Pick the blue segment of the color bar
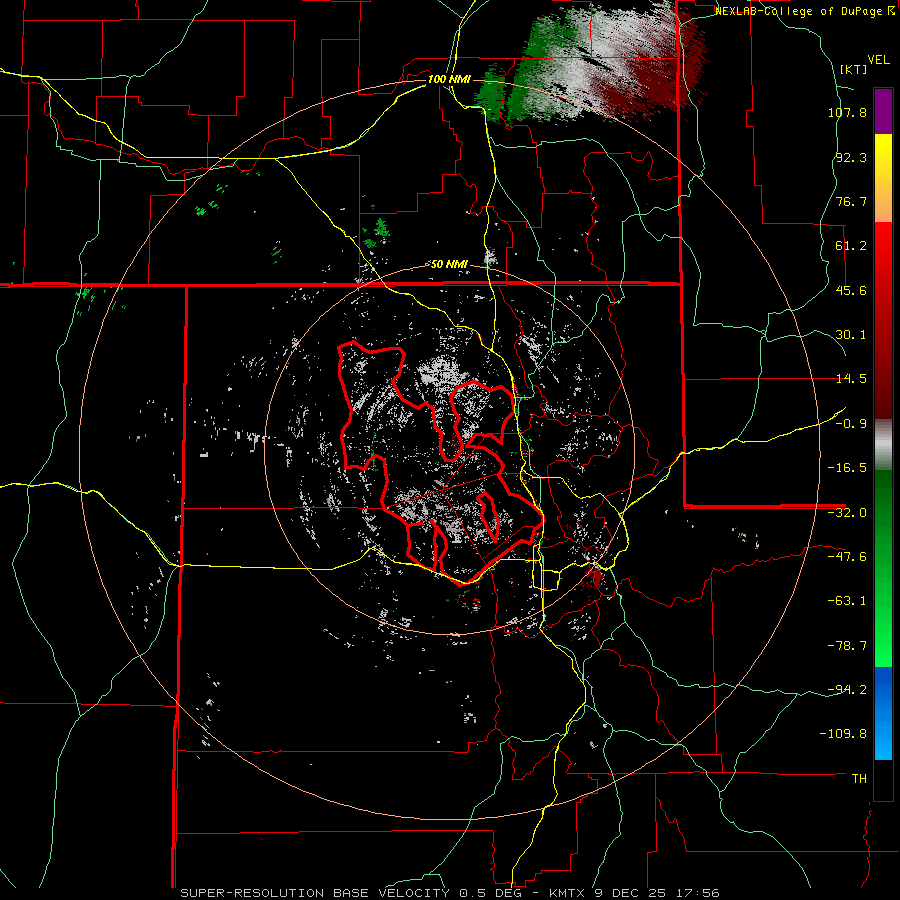Viewport: 900px width, 900px height. (883, 713)
